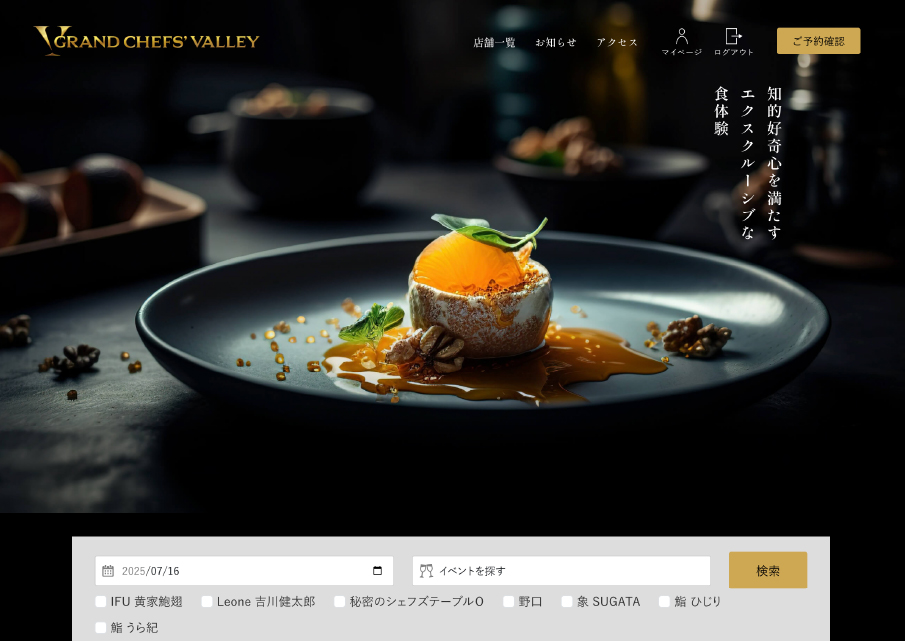This screenshot has height=641, width=905.
Task: Open the 店舗一覧 menu item
Action: [494, 42]
